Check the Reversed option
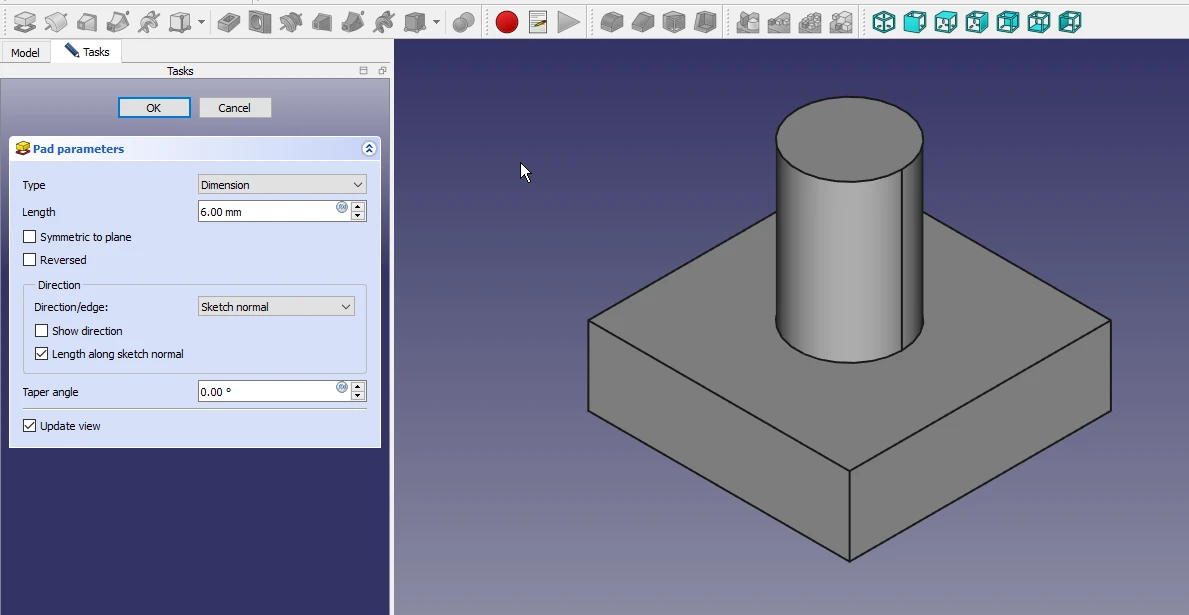This screenshot has height=615, width=1189. (x=30, y=260)
